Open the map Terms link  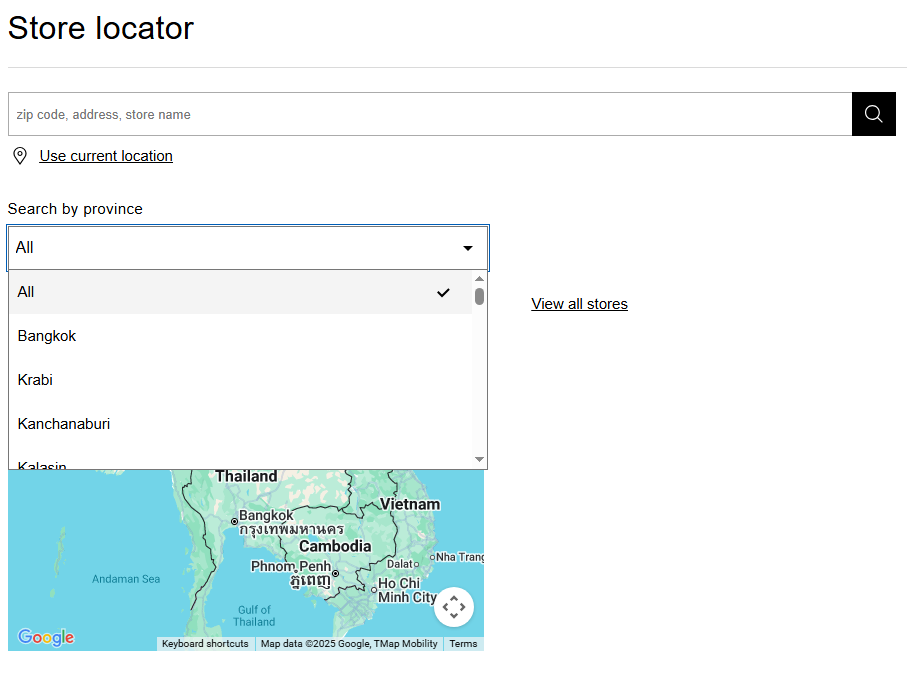pos(463,644)
